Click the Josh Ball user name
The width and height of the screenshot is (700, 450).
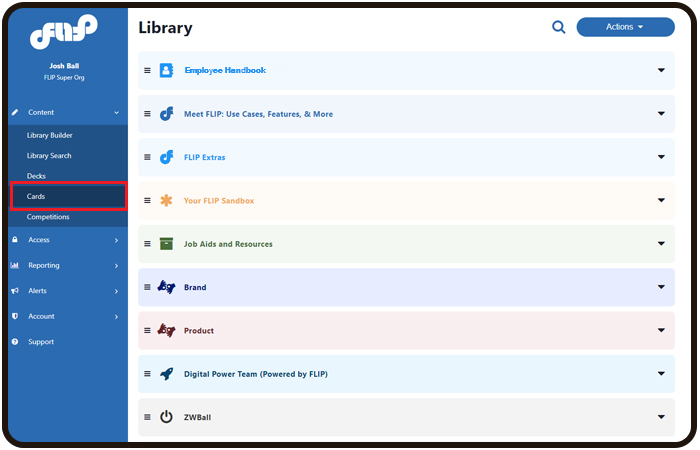(x=64, y=66)
